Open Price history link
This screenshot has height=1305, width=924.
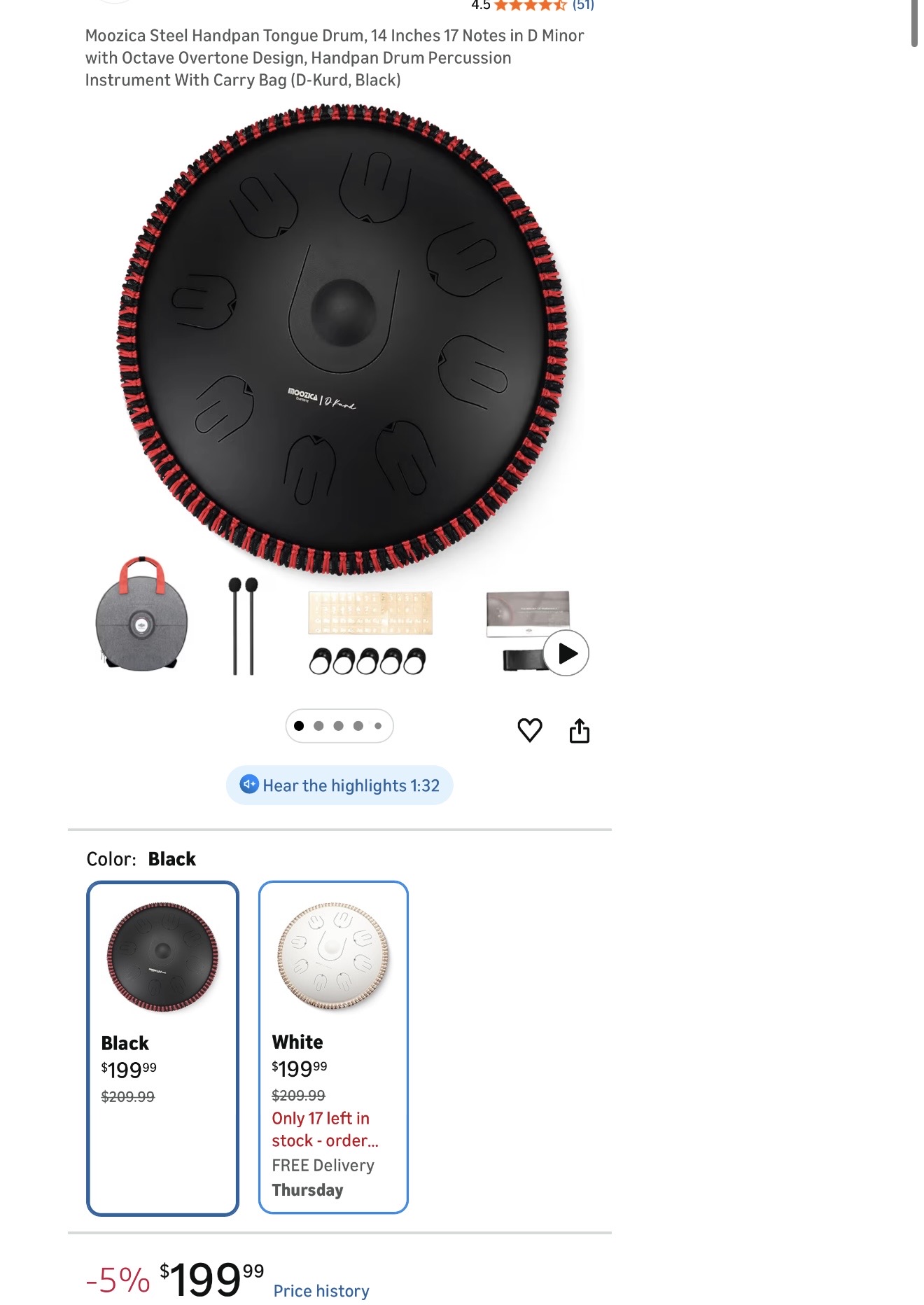(x=321, y=1290)
